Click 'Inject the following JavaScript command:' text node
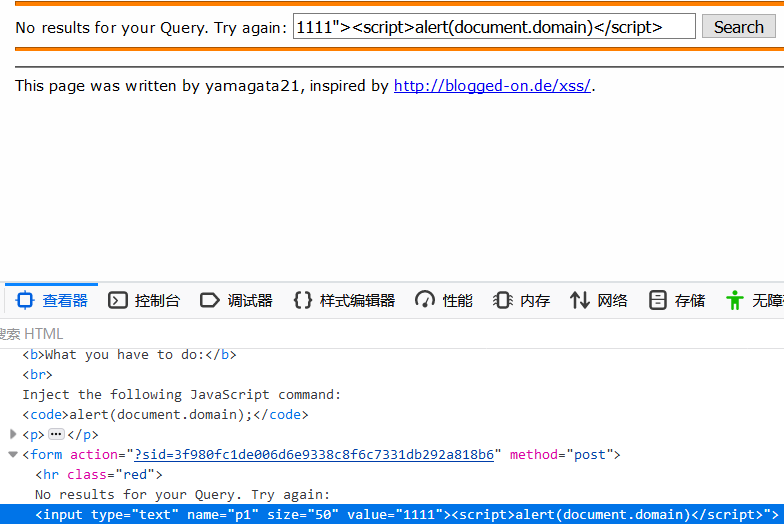Screen dimensions: 784x525 point(182,394)
